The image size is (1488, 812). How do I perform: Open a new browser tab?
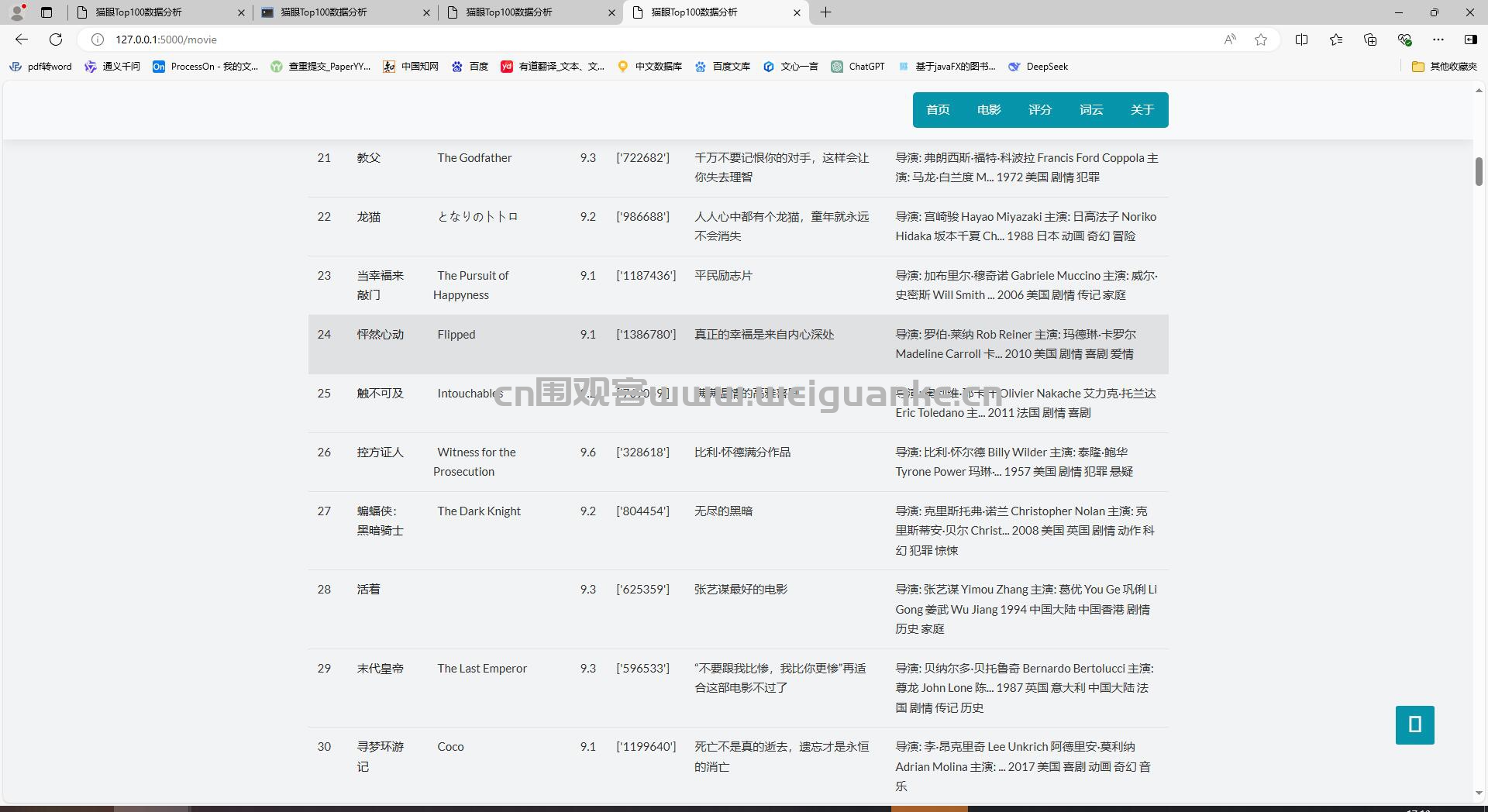826,12
